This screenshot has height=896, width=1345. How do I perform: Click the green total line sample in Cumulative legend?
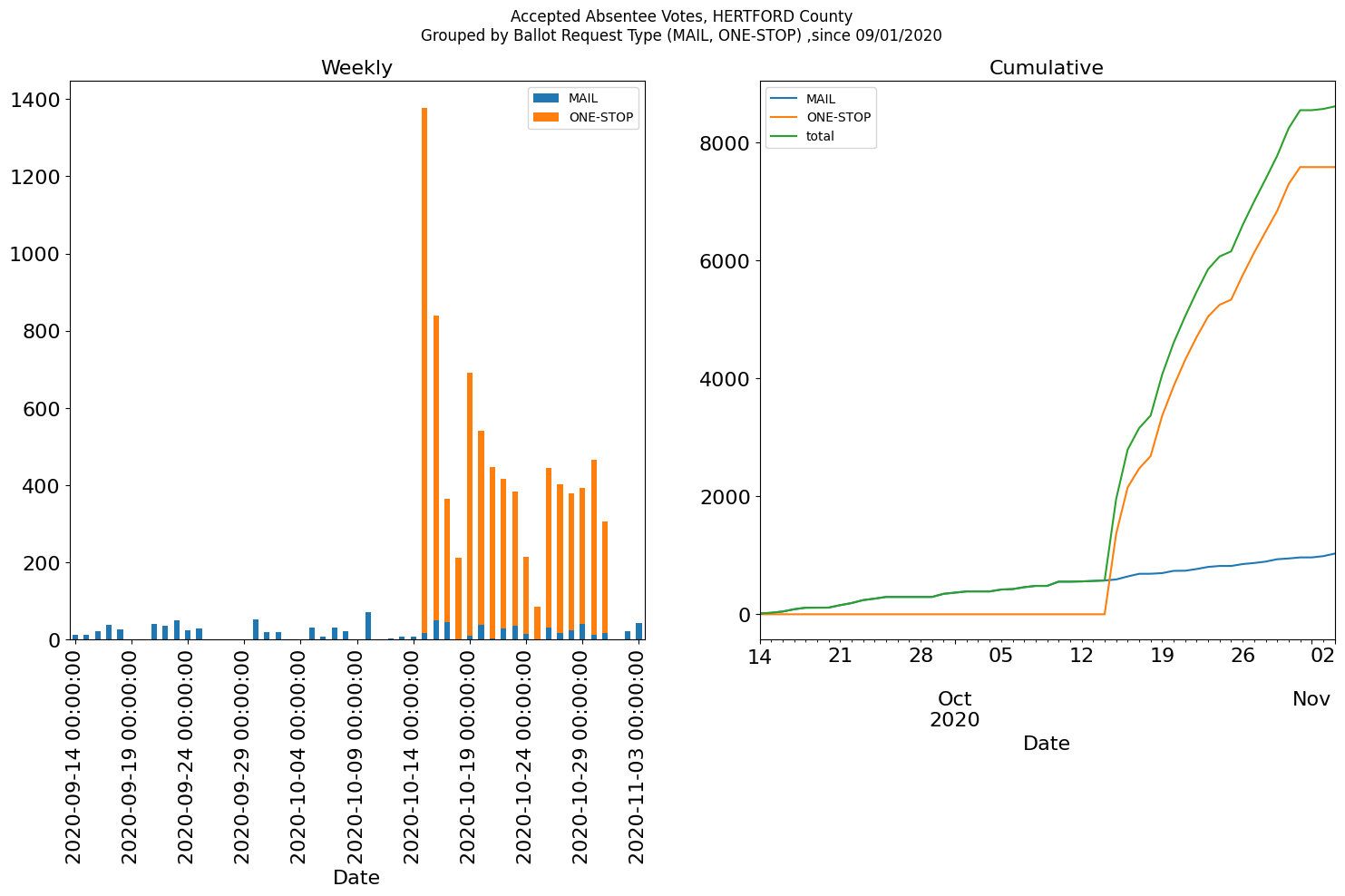785,137
